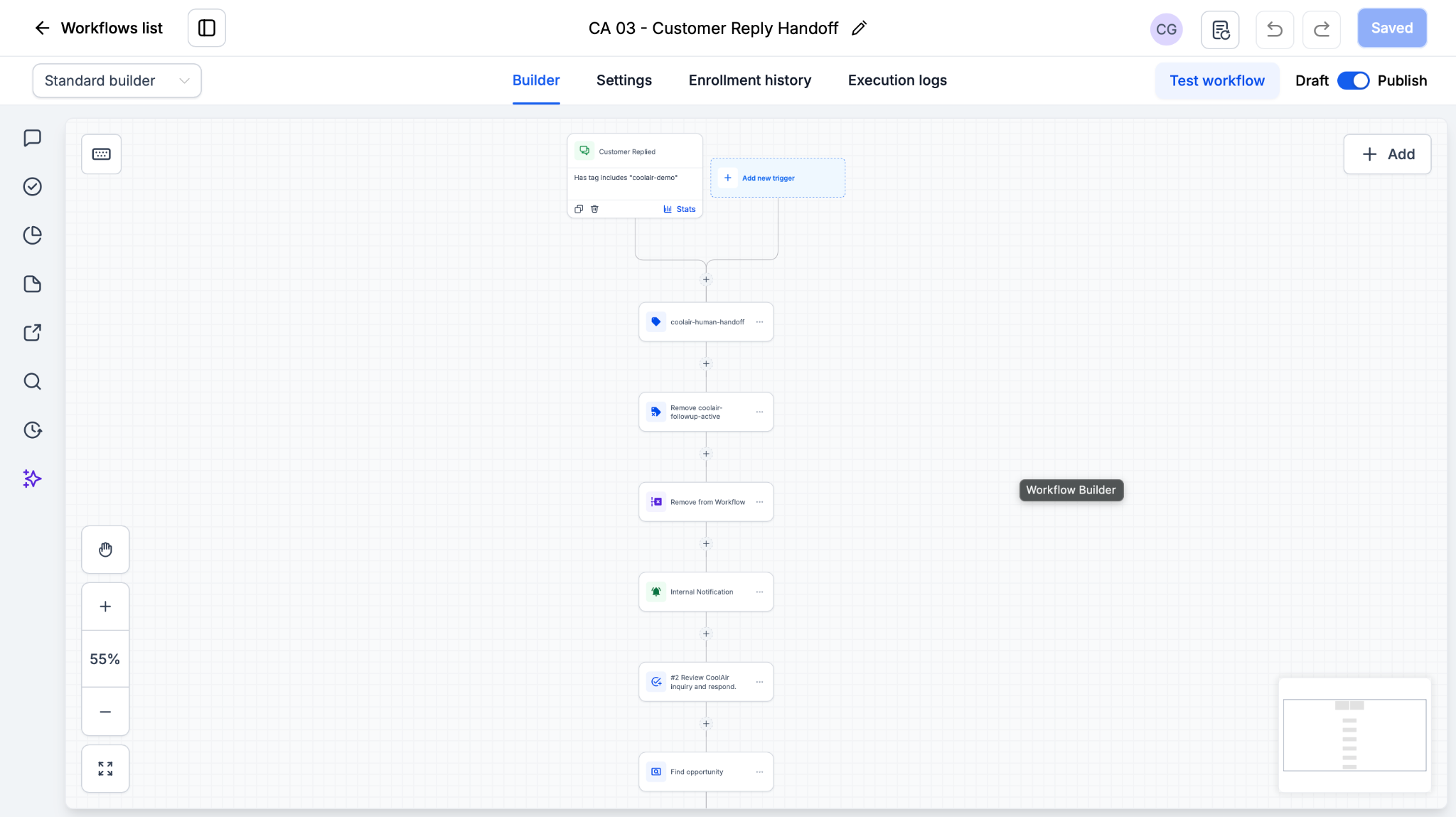Open the pie chart stats sidebar icon
The width and height of the screenshot is (1456, 817).
click(x=33, y=235)
